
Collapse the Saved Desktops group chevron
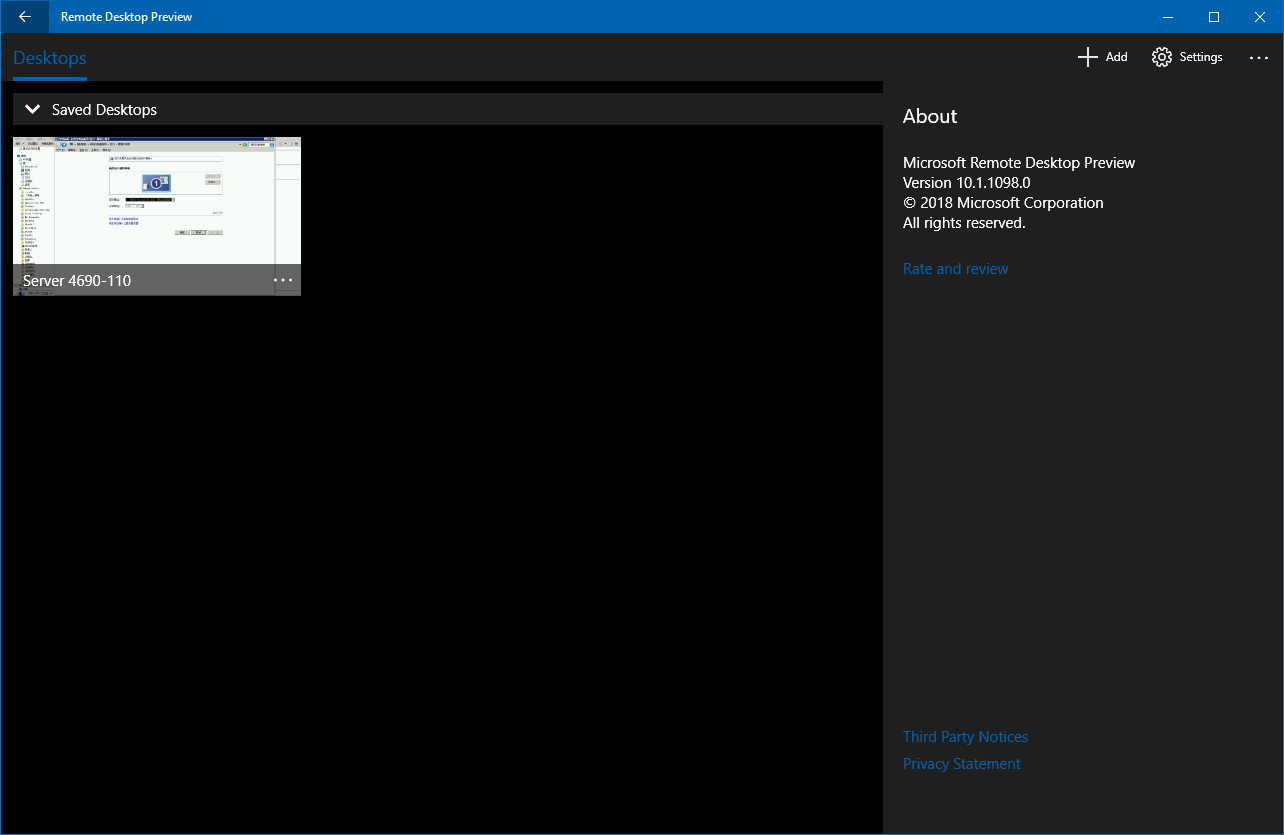click(33, 109)
